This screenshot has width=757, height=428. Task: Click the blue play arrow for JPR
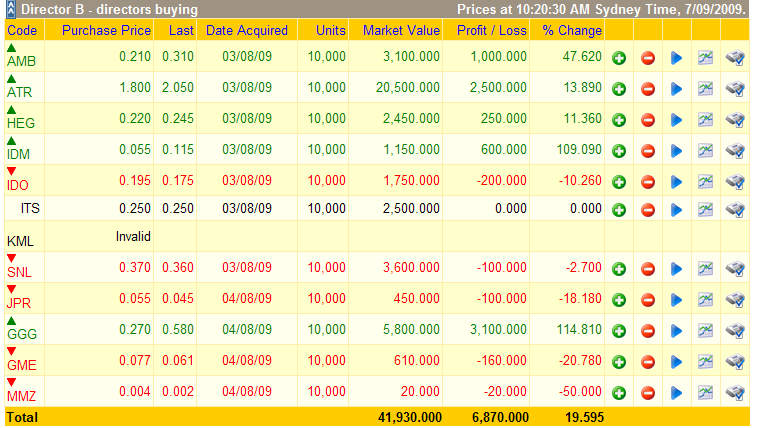tap(676, 301)
